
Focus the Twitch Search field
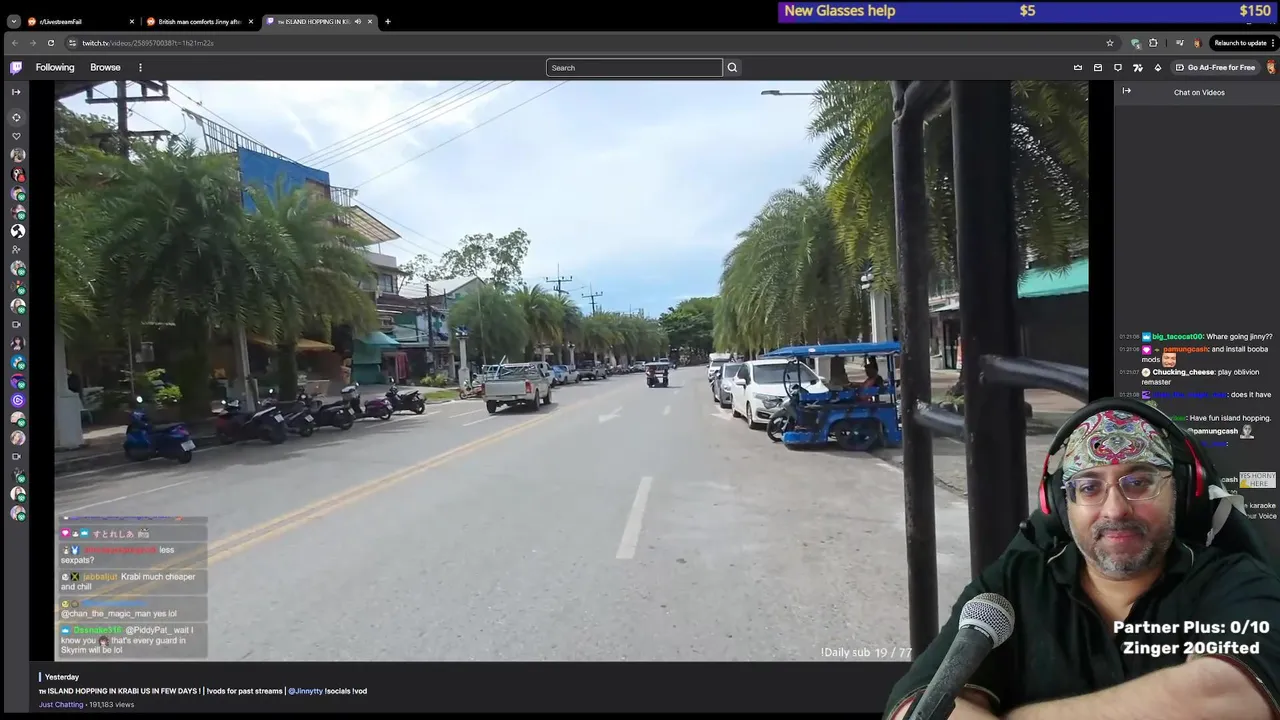point(634,68)
